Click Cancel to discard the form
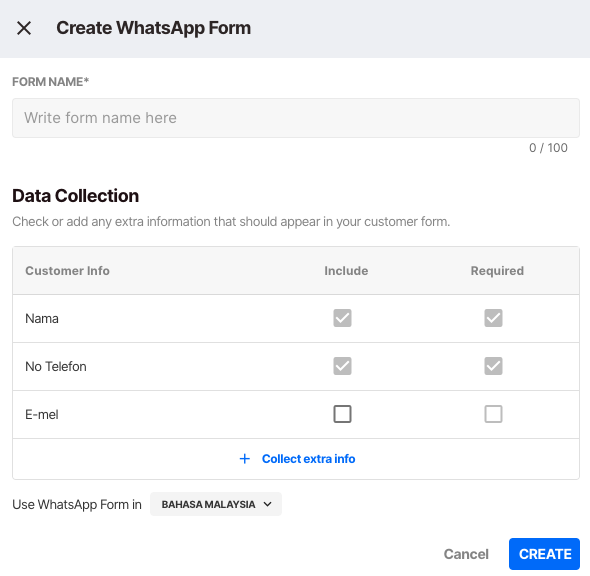Image resolution: width=590 pixels, height=576 pixels. tap(466, 554)
